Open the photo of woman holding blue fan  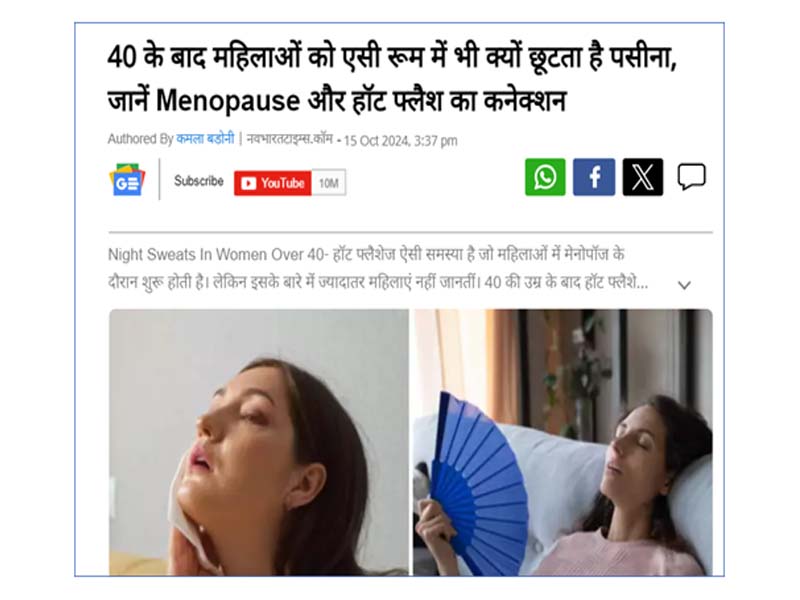pos(563,442)
